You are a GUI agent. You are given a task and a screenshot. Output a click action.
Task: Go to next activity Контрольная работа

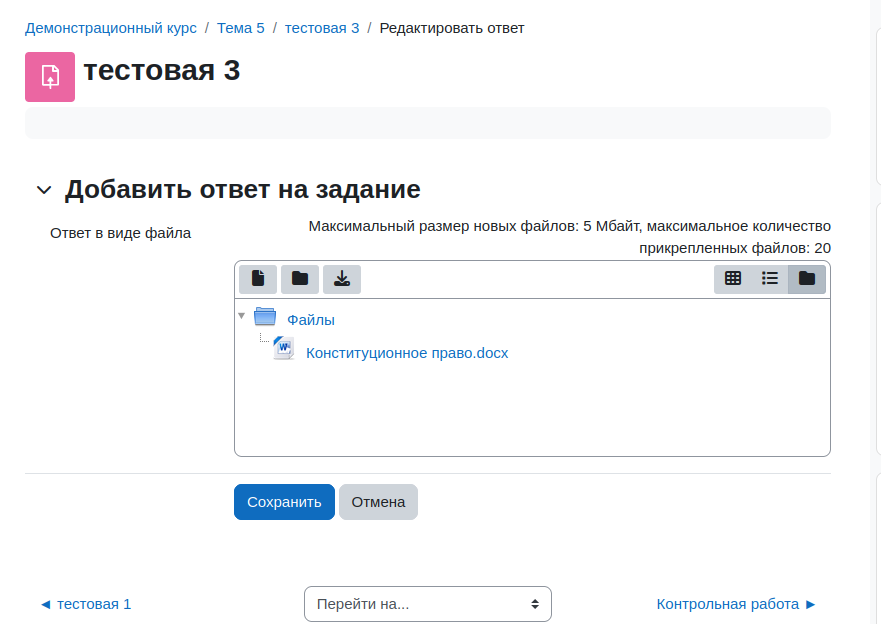click(x=737, y=604)
